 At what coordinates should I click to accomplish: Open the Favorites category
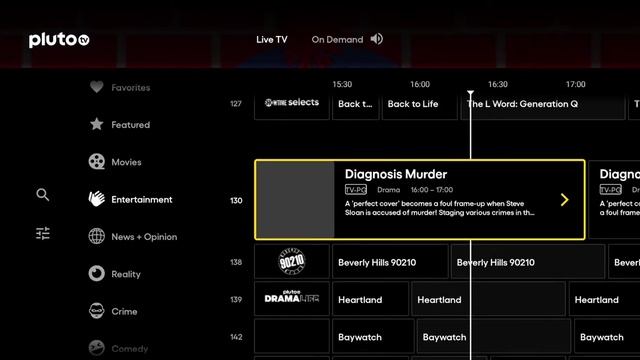click(131, 87)
